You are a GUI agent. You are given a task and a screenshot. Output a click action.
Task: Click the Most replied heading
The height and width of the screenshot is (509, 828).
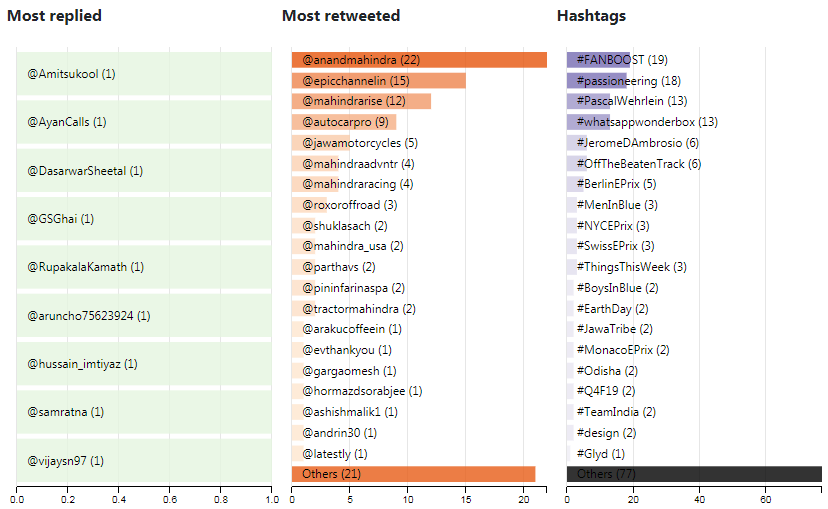tap(55, 16)
